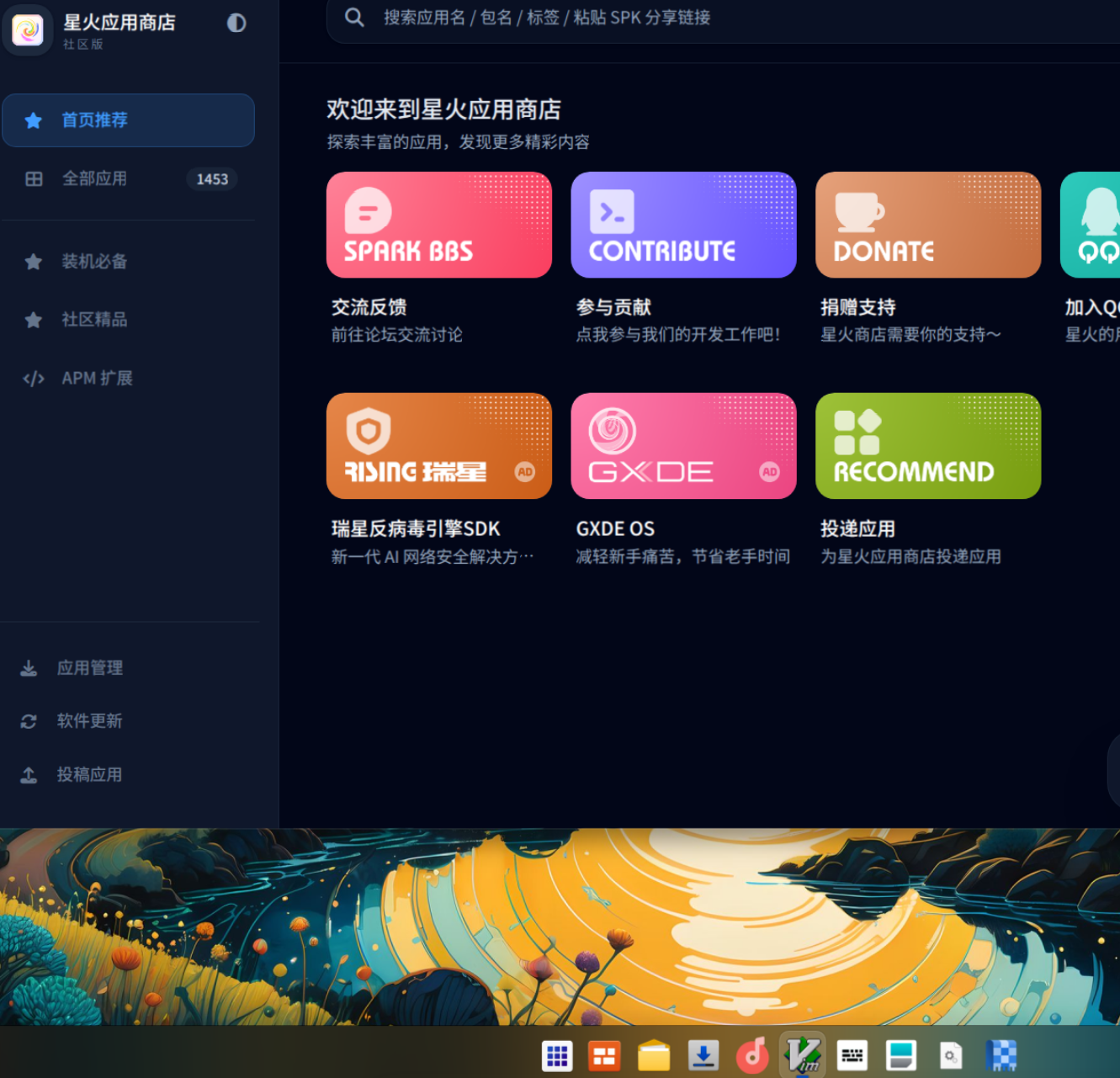Viewport: 1120px width, 1078px height.
Task: Click the 欢迎来到星火应用商店 heading
Action: (444, 109)
